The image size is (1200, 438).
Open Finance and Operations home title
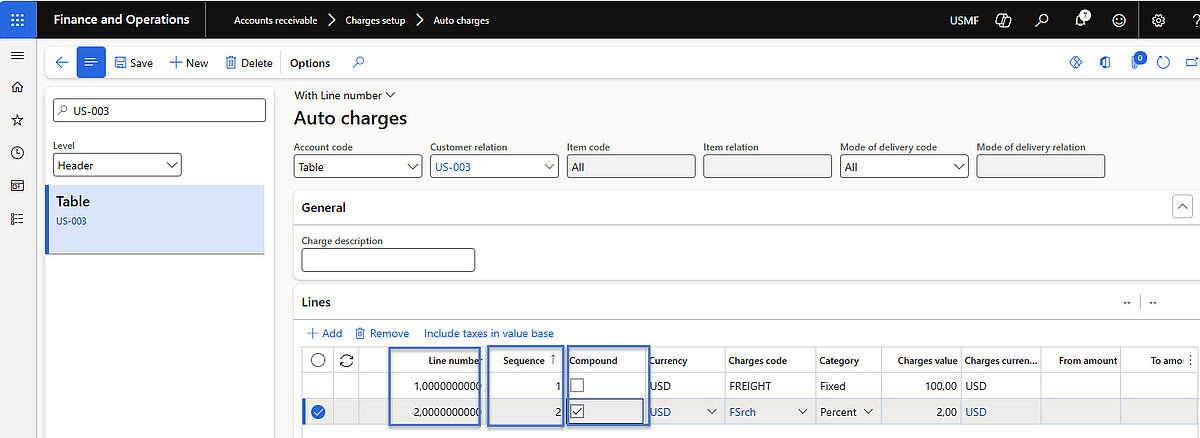[x=121, y=19]
